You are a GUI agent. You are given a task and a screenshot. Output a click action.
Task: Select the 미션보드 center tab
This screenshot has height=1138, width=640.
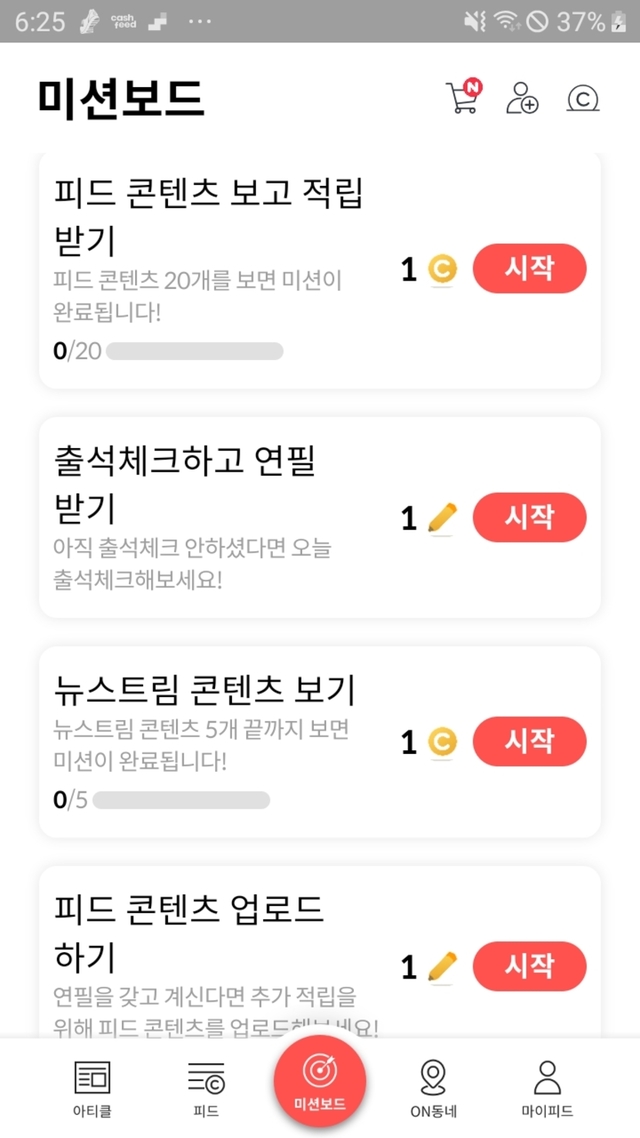[x=320, y=1083]
